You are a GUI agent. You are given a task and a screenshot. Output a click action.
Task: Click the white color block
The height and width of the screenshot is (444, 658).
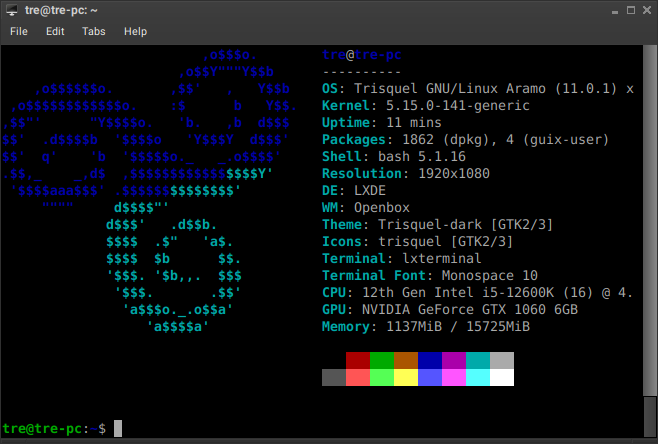pyautogui.click(x=502, y=377)
